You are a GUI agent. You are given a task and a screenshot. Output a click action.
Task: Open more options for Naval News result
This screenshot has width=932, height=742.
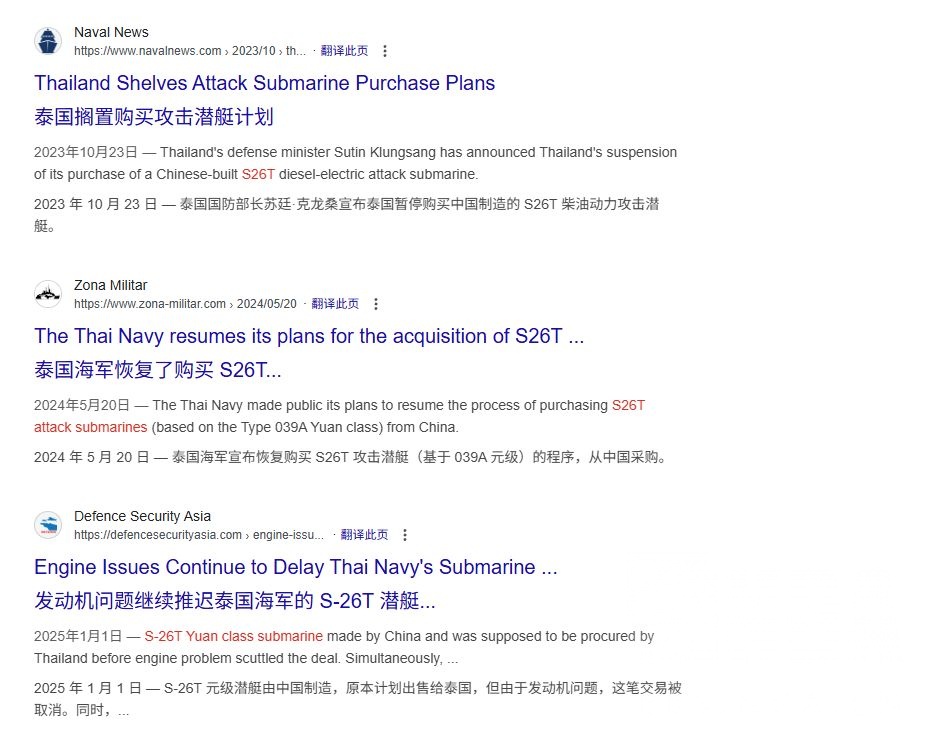pos(385,51)
